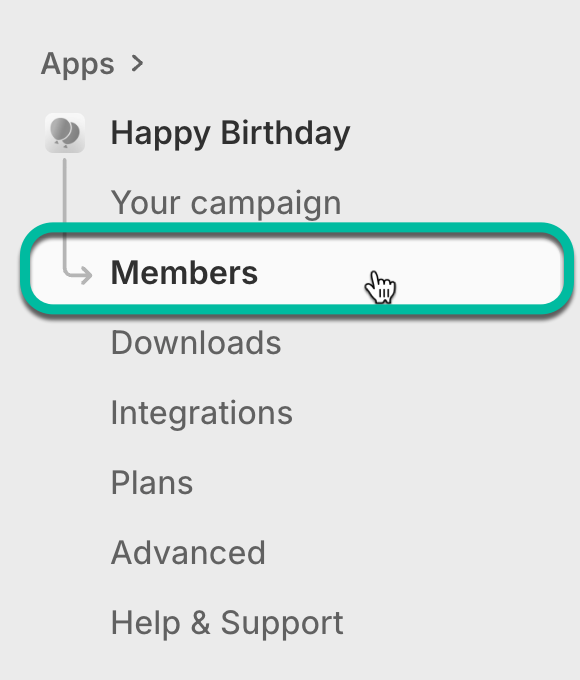Screen dimensions: 580x680
Task: Select the highlighted Members item
Action: [297, 272]
